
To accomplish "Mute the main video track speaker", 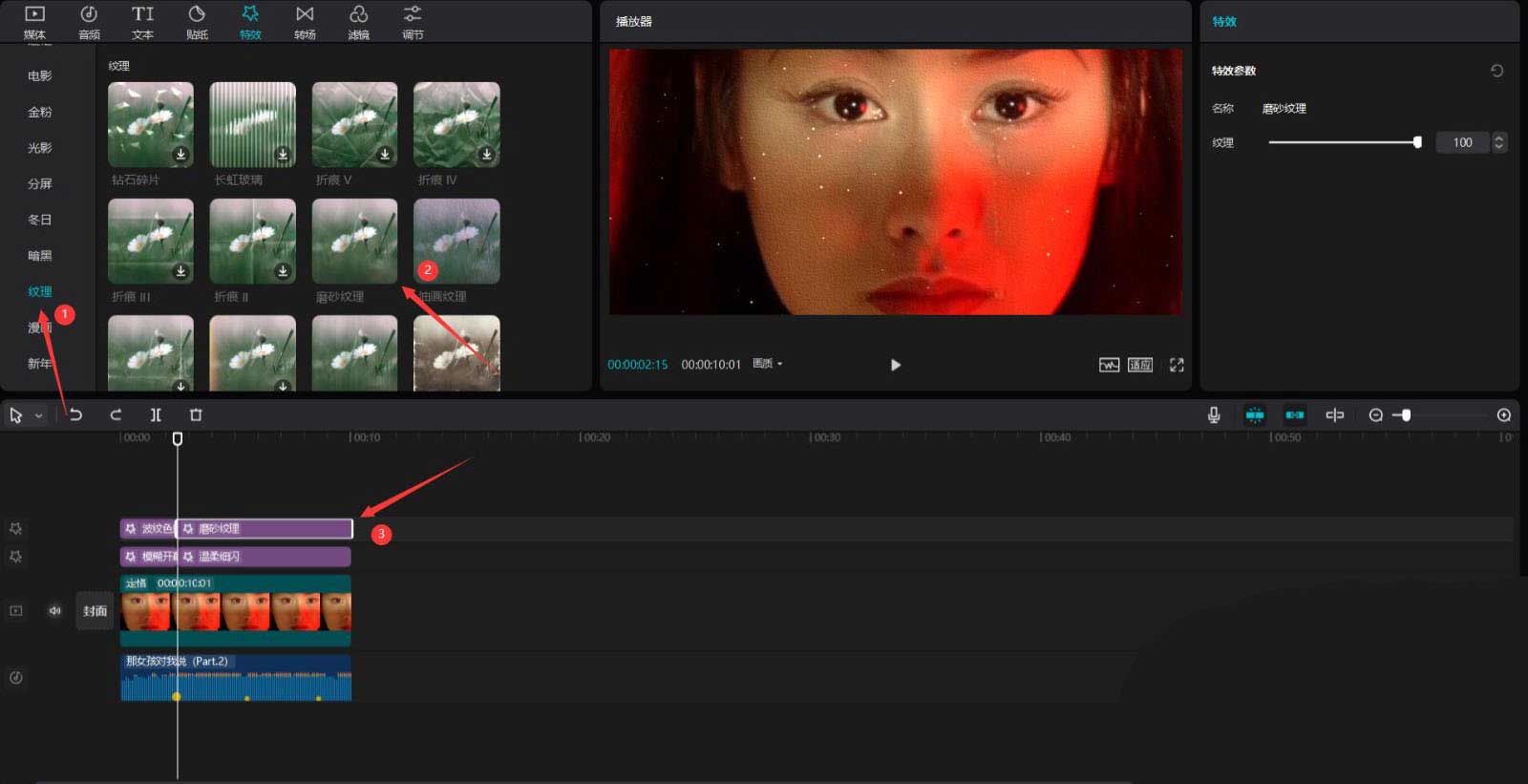I will (54, 611).
